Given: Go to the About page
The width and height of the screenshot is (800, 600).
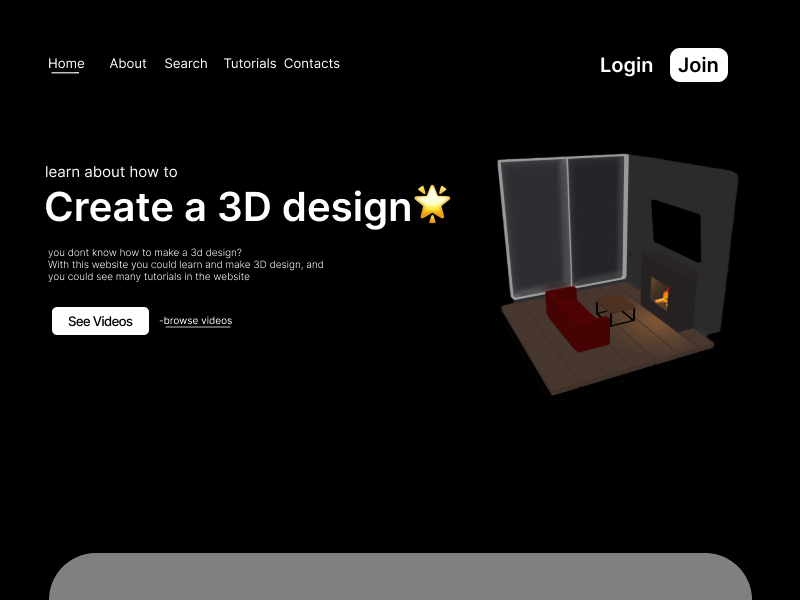Looking at the screenshot, I should (x=128, y=64).
